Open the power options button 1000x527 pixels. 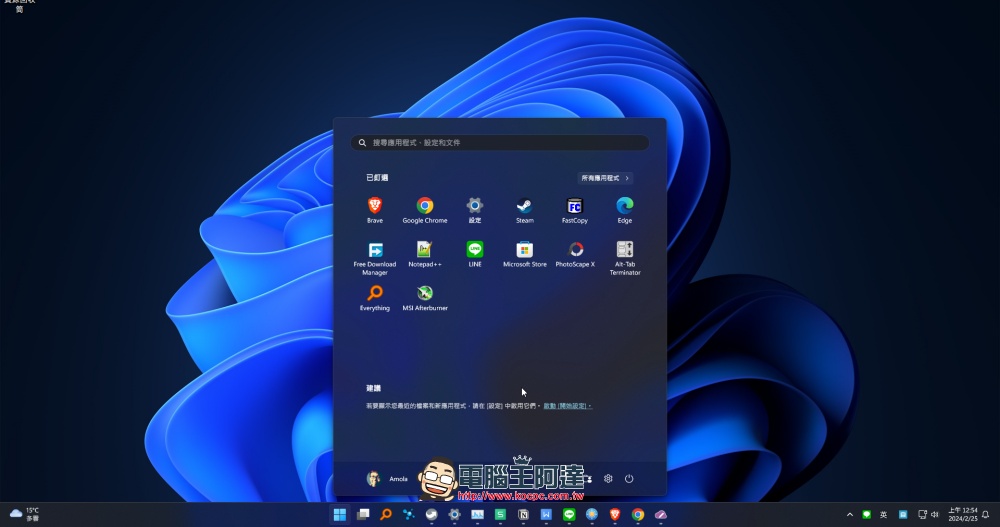tap(629, 479)
